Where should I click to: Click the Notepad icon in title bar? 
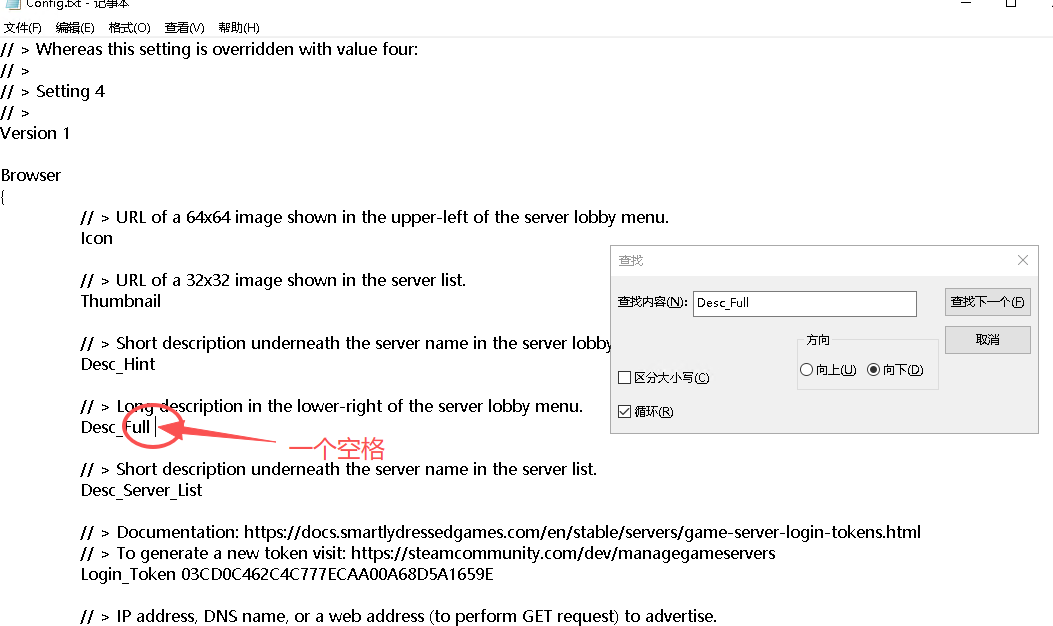coord(11,4)
